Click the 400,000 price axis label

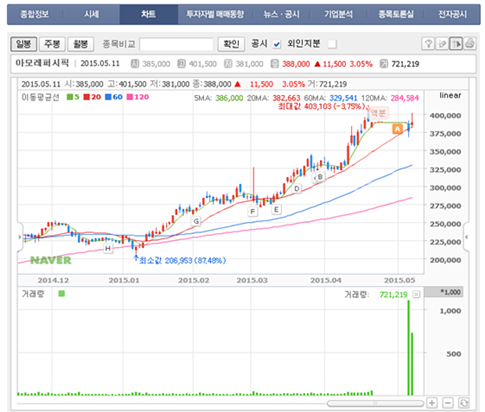(445, 116)
